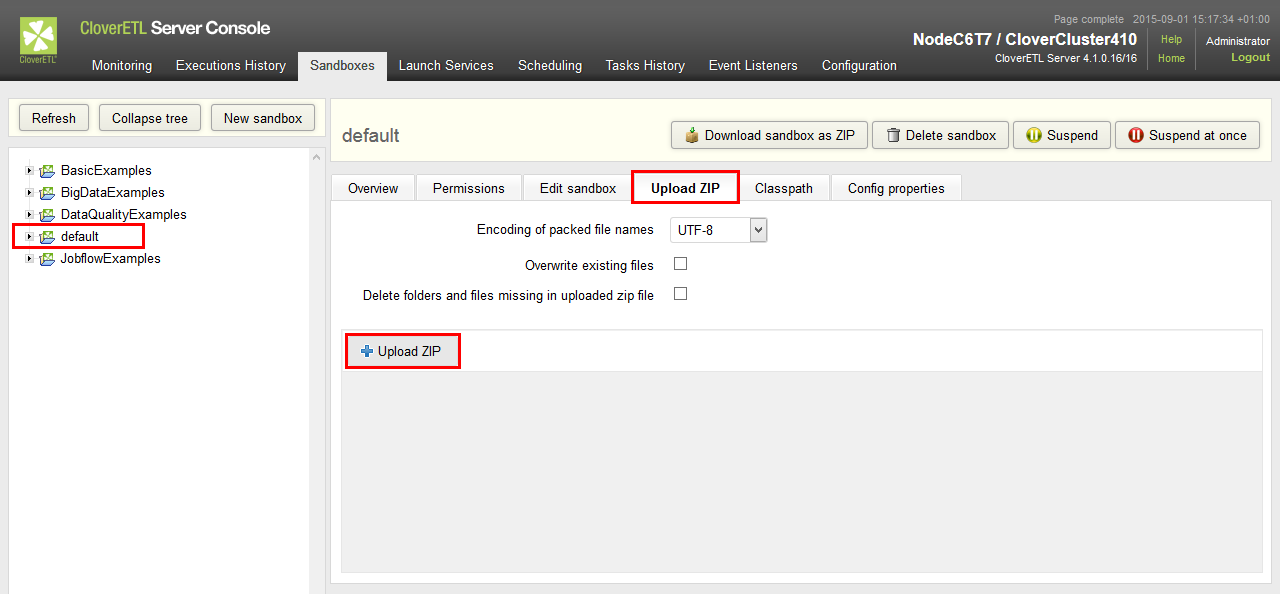Click the sandbox tree scrollbar up arrow

317,156
